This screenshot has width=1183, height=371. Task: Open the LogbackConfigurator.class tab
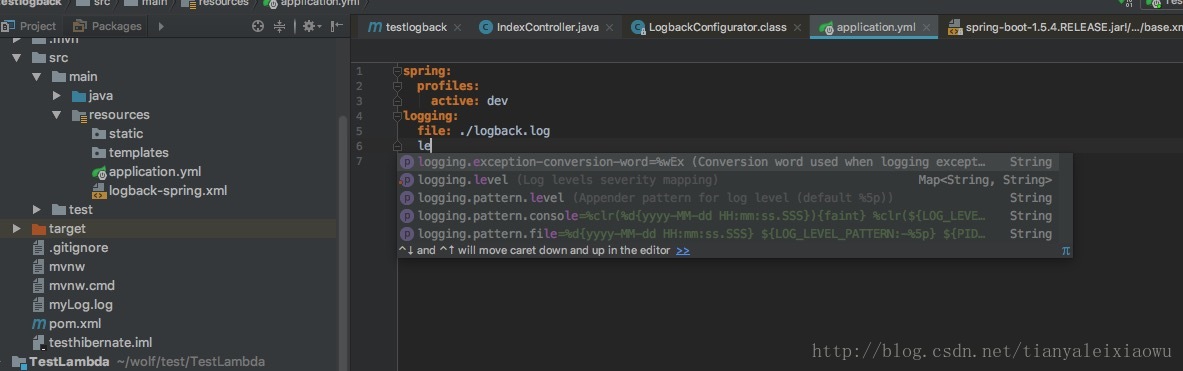pyautogui.click(x=717, y=27)
